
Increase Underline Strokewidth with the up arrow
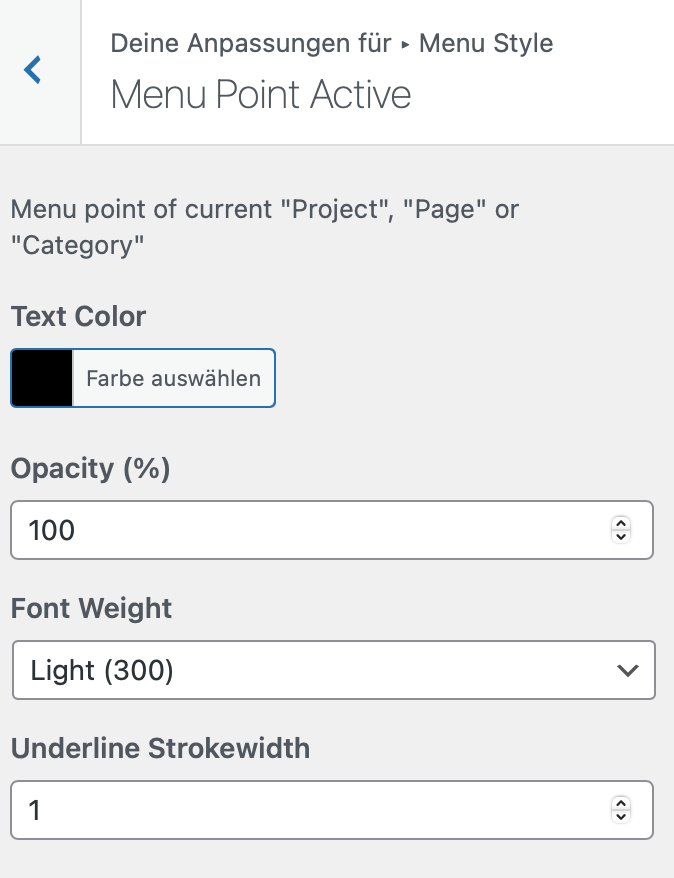pos(621,803)
